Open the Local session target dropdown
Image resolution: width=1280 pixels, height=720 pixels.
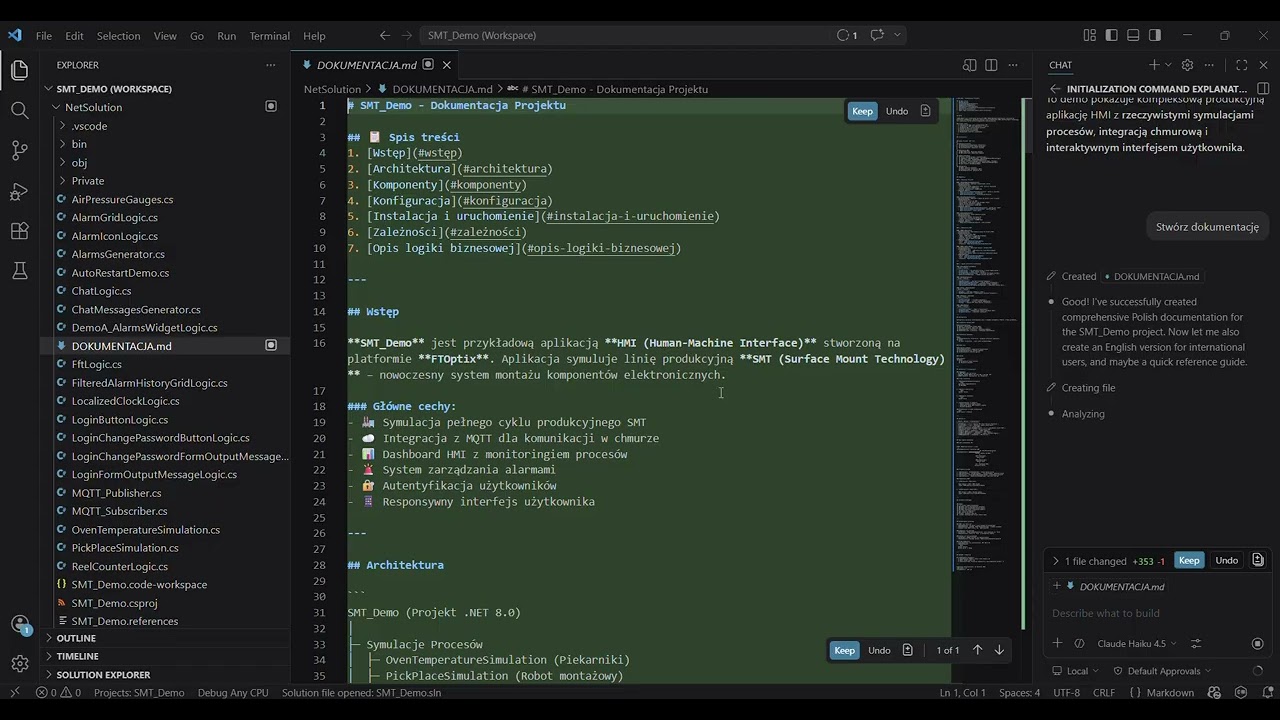[1075, 671]
